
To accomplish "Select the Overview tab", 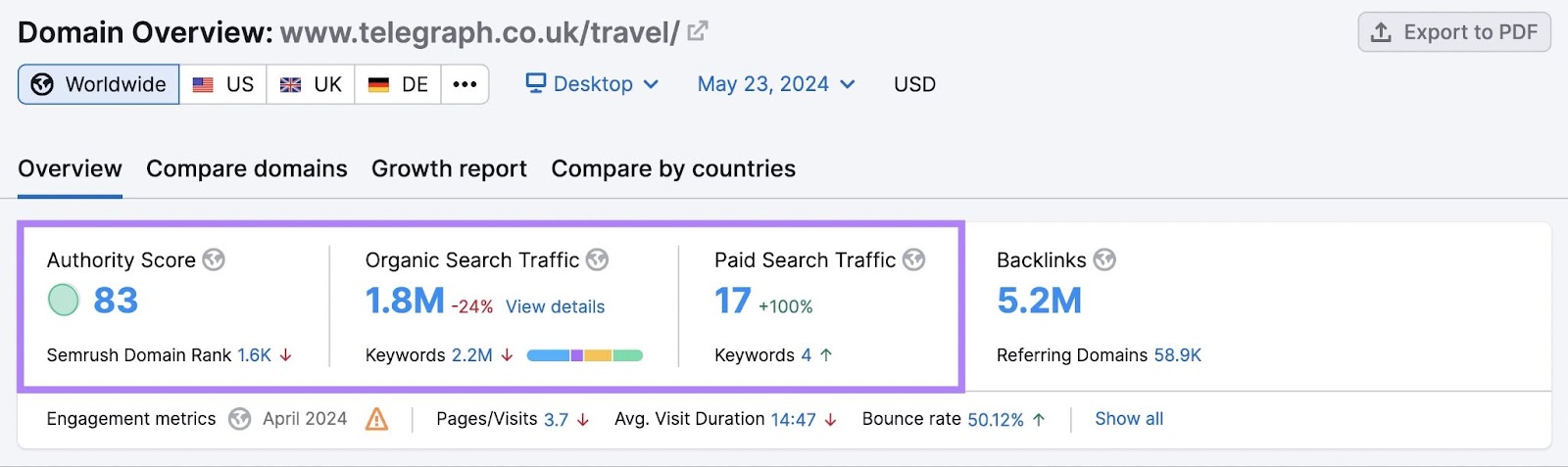I will (x=70, y=169).
